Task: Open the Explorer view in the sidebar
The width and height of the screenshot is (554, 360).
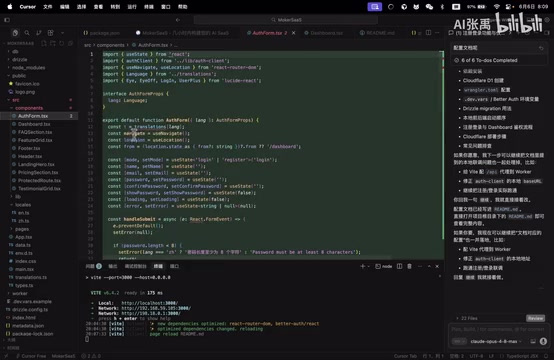Action: pos(15,33)
